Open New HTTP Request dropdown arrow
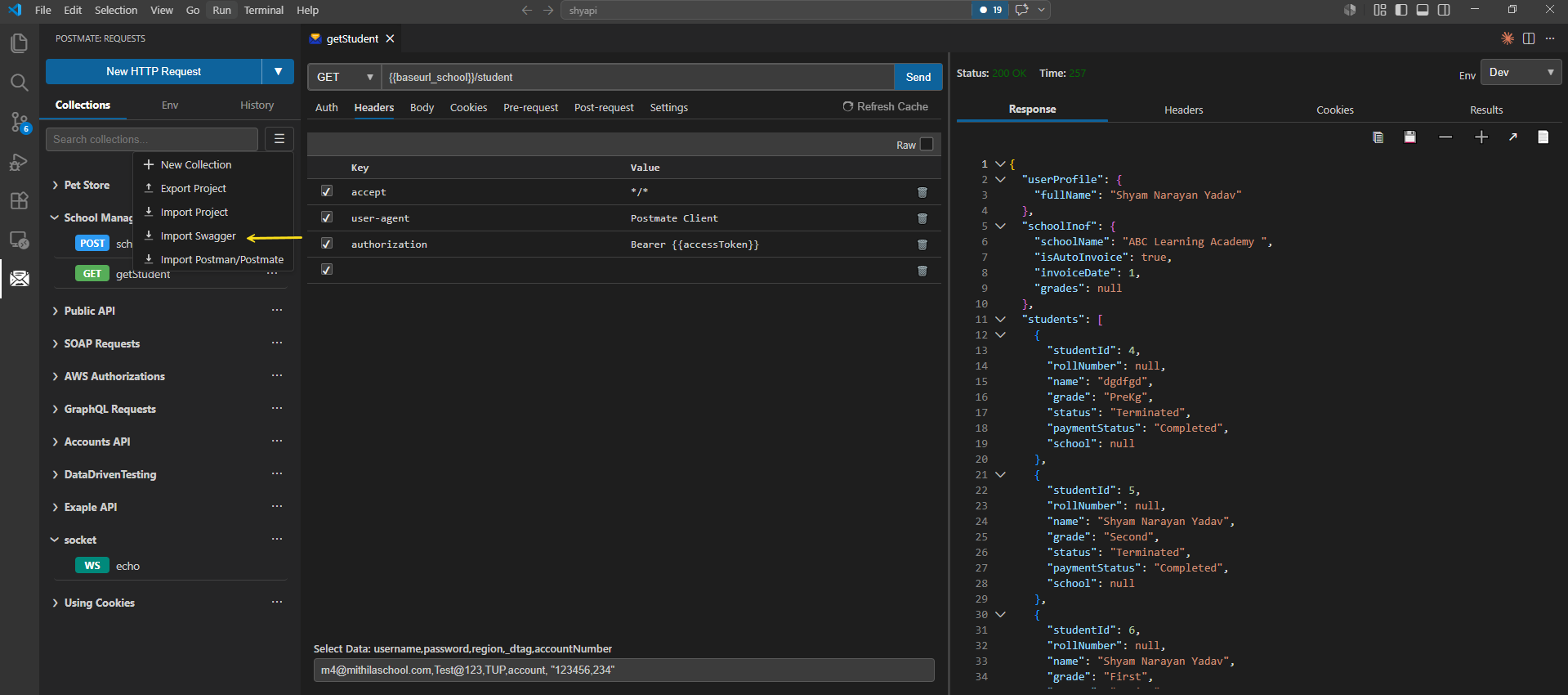The height and width of the screenshot is (695, 1568). point(279,71)
